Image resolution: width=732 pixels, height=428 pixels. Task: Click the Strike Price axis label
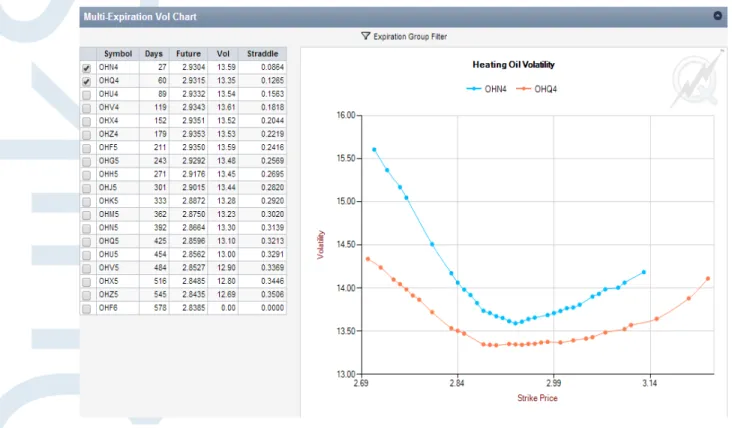pyautogui.click(x=537, y=398)
